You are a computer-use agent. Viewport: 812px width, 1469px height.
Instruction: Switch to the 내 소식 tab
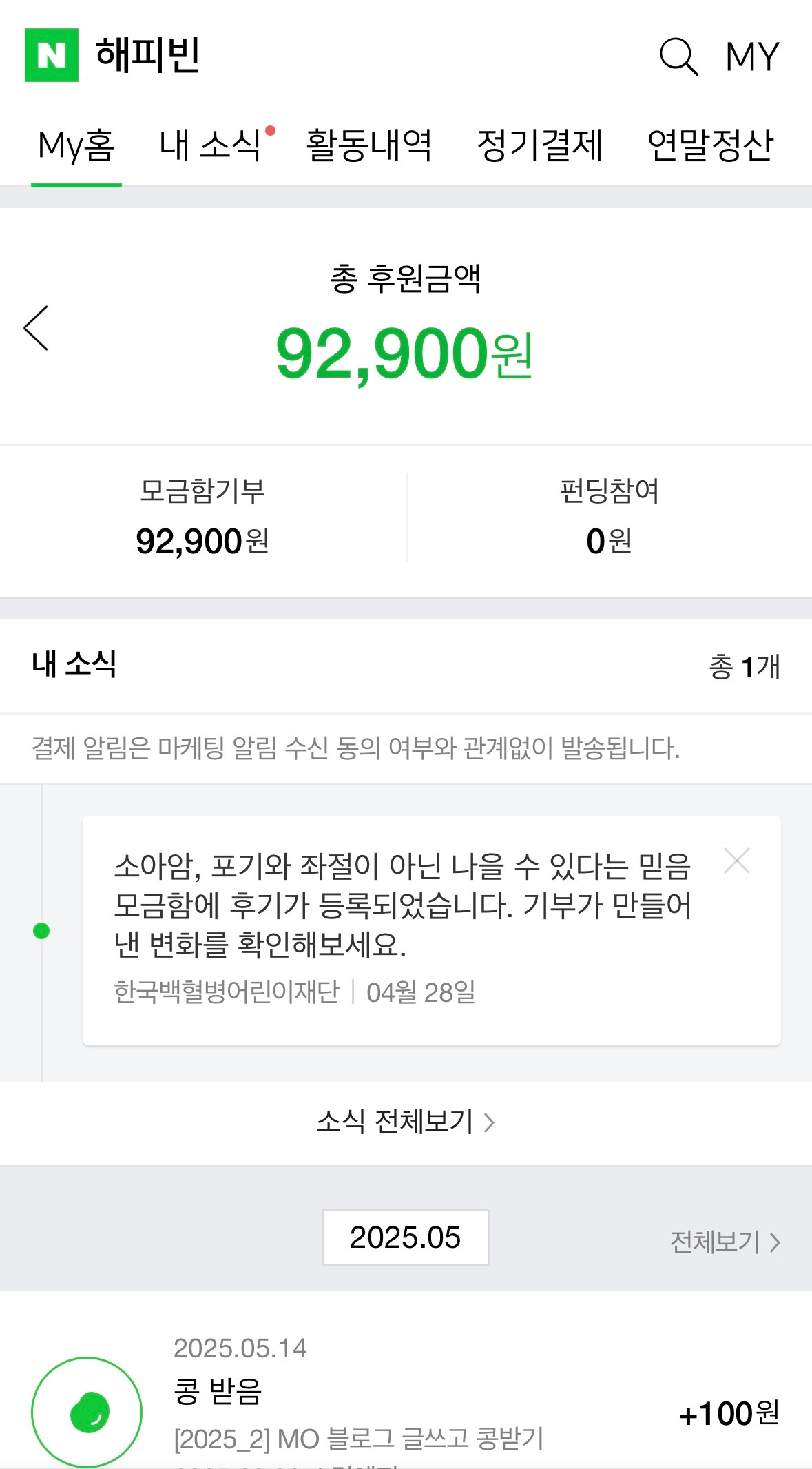tap(210, 145)
